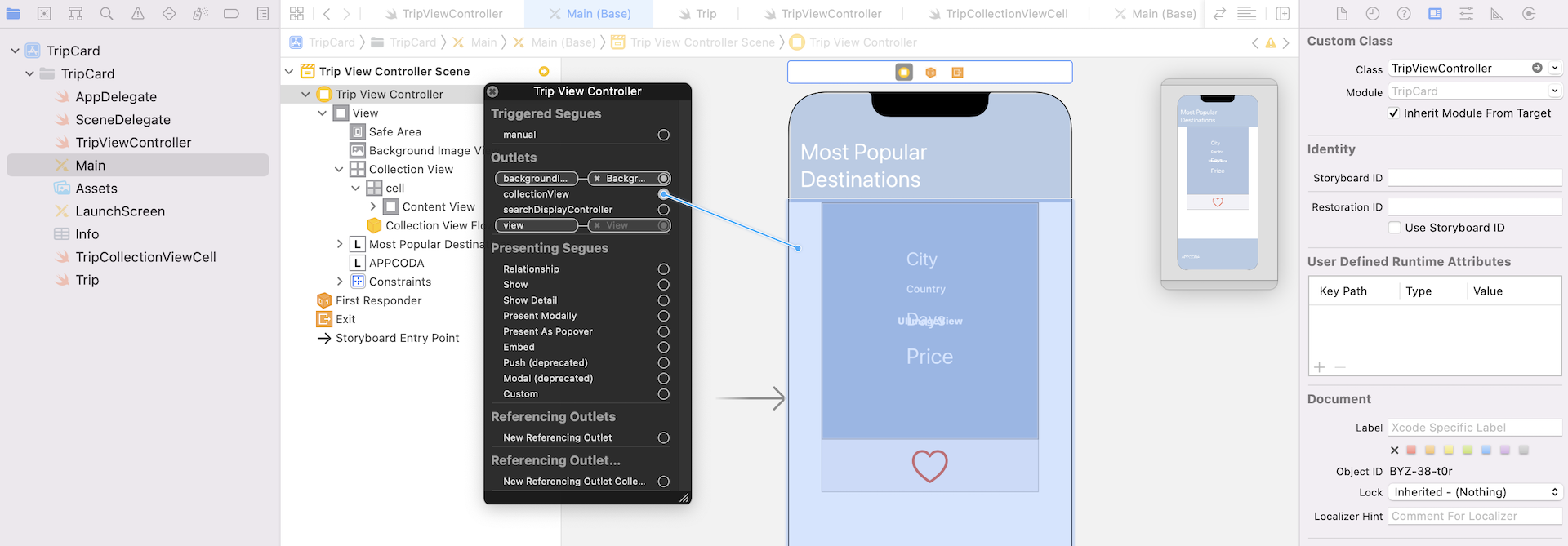Viewport: 1568px width, 546px height.
Task: Open the Size inspector ruler icon
Action: 1497,14
